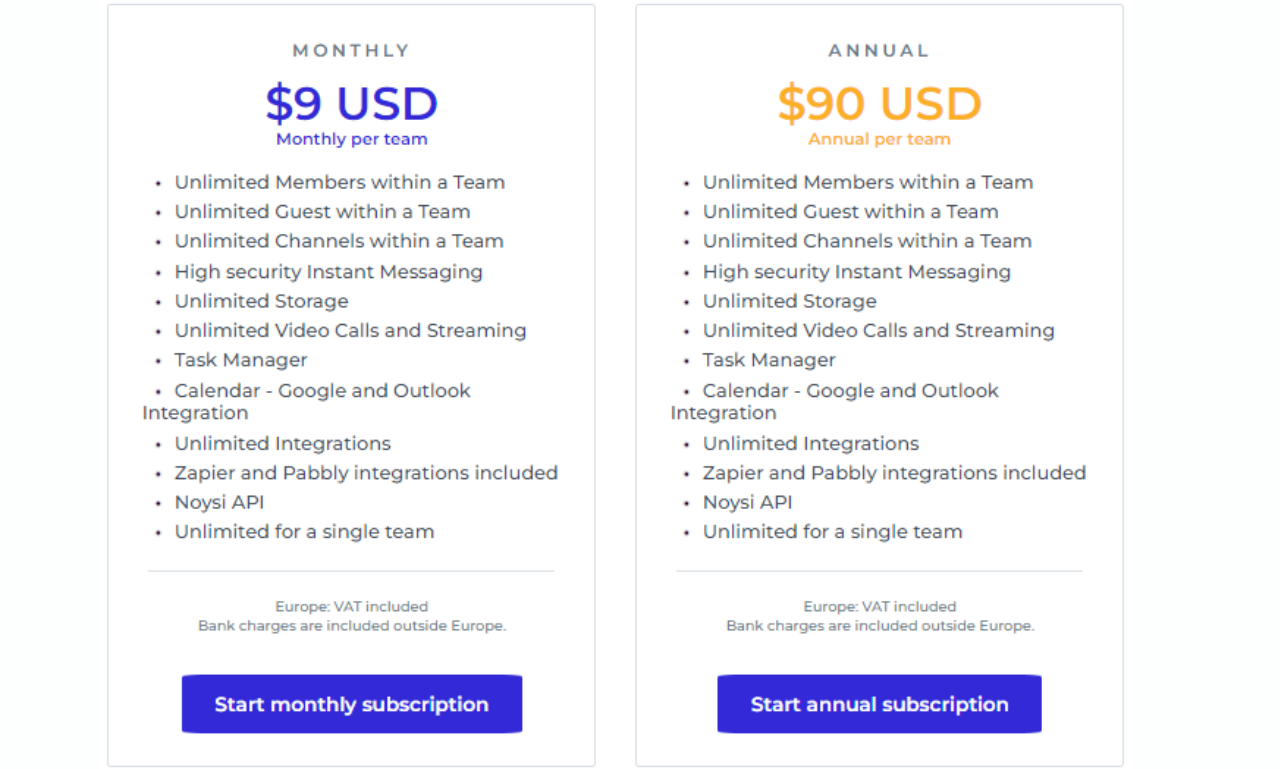The image size is (1280, 769).
Task: Select the $90 USD annual price
Action: click(879, 104)
